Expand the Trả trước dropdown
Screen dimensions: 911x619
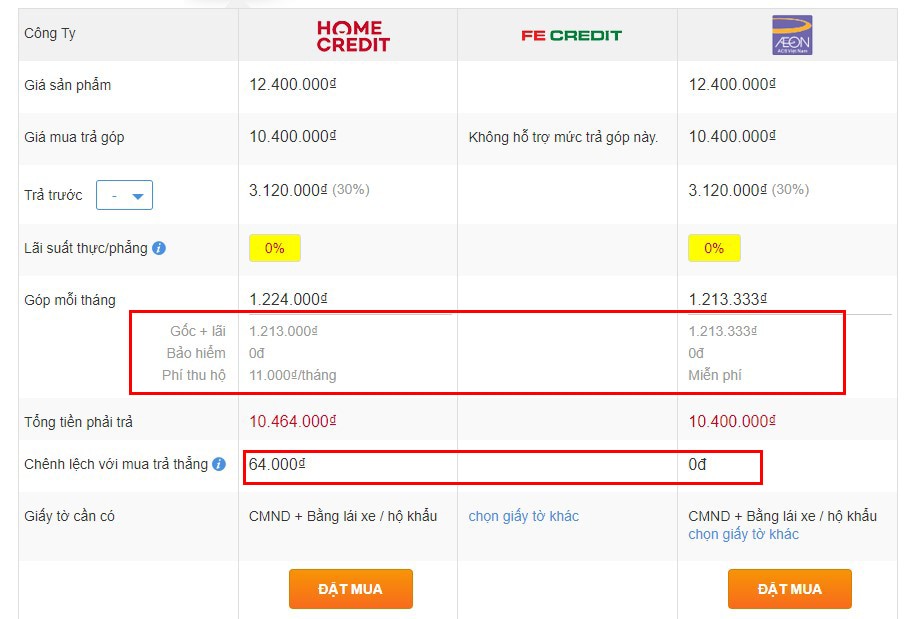click(x=124, y=196)
